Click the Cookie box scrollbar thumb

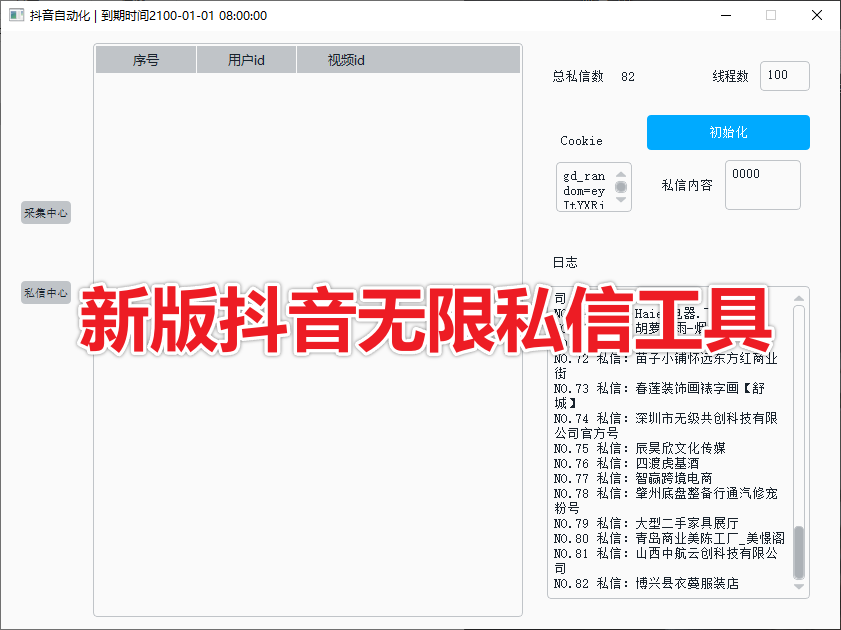click(621, 187)
